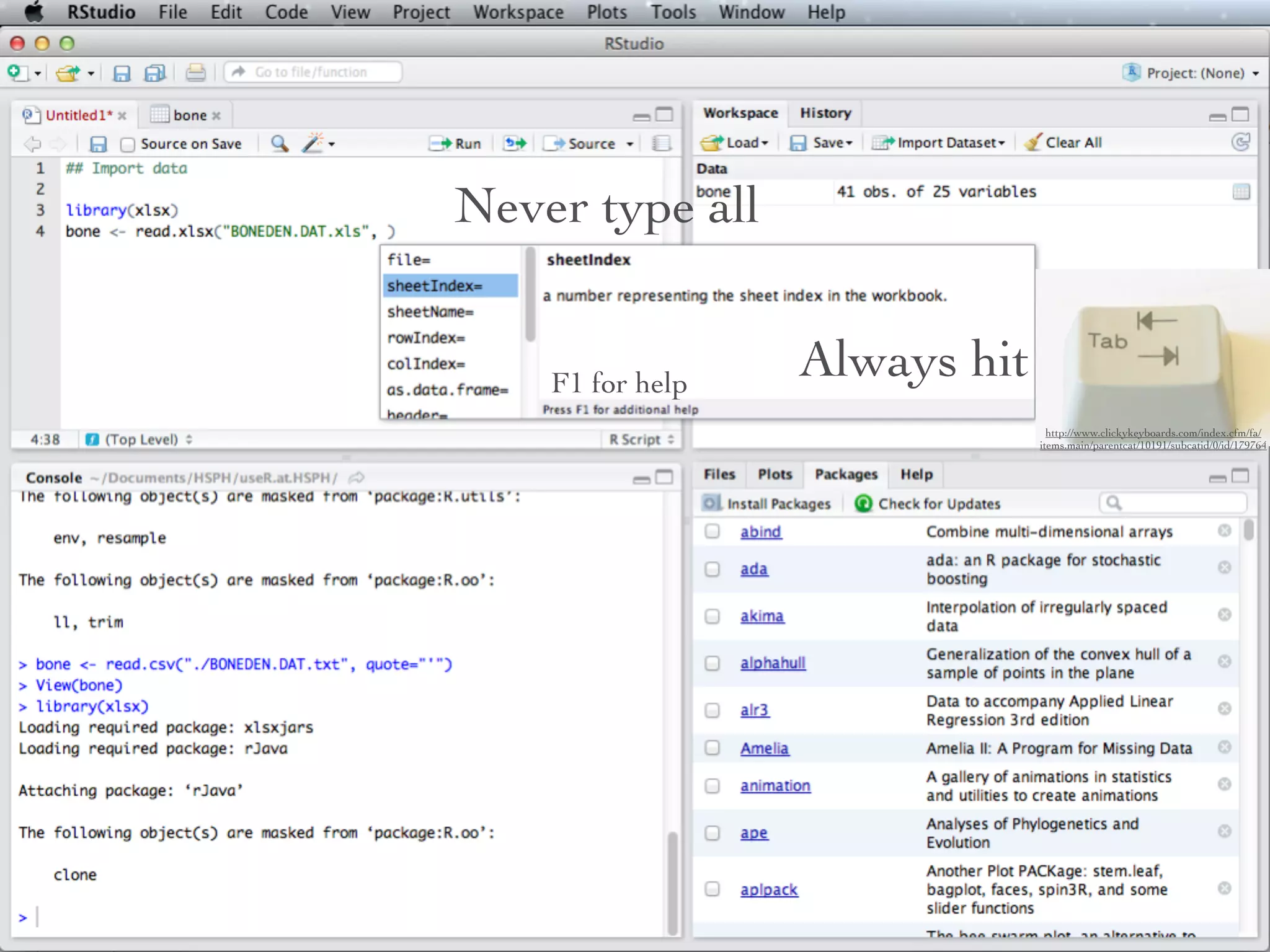Open the recent files dropdown arrow
The height and width of the screenshot is (952, 1270).
tap(91, 74)
